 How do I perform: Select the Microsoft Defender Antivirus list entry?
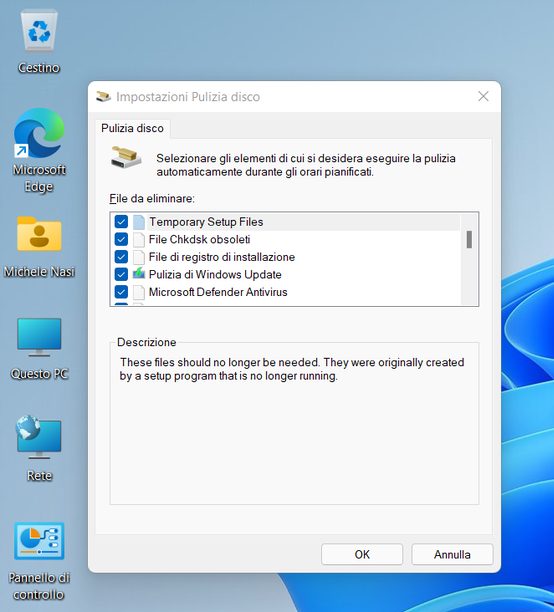tap(285, 292)
